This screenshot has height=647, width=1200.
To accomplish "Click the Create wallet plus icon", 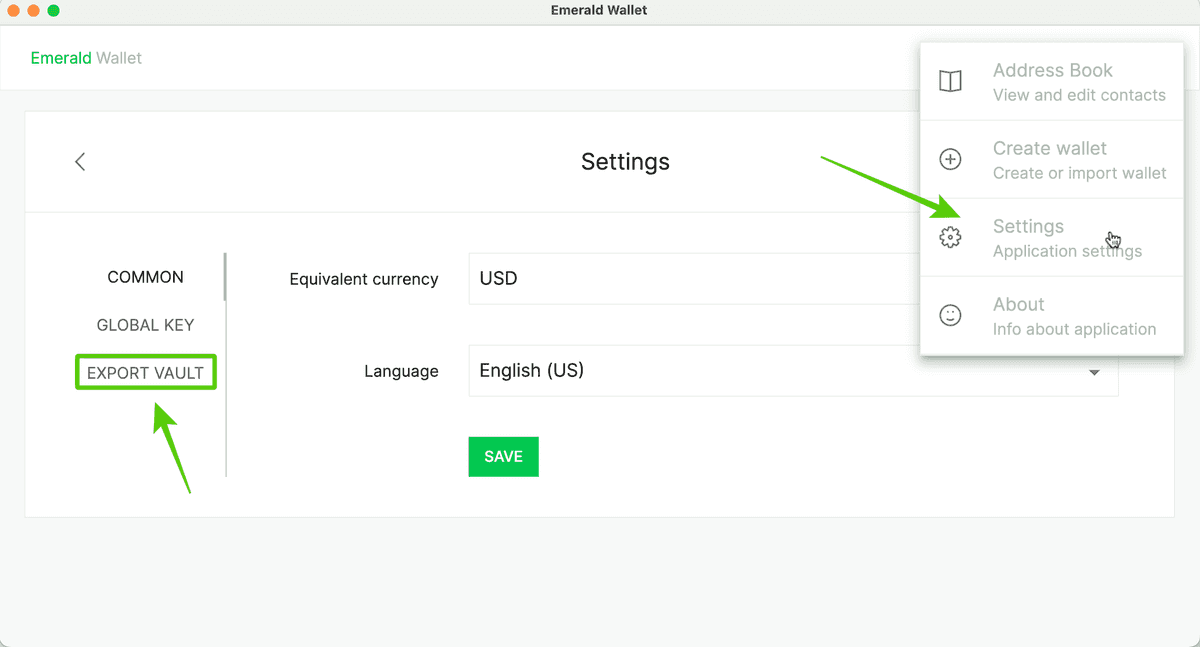I will [949, 159].
